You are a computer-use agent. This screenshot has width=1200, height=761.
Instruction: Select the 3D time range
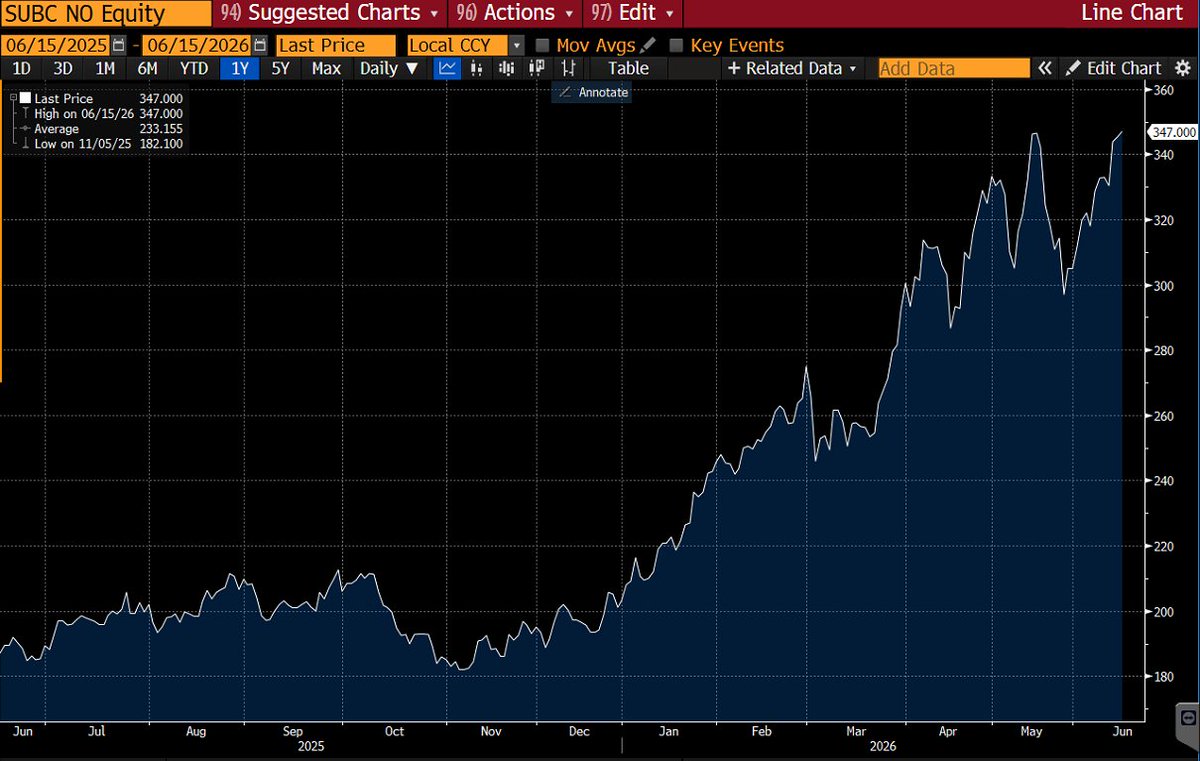coord(62,68)
